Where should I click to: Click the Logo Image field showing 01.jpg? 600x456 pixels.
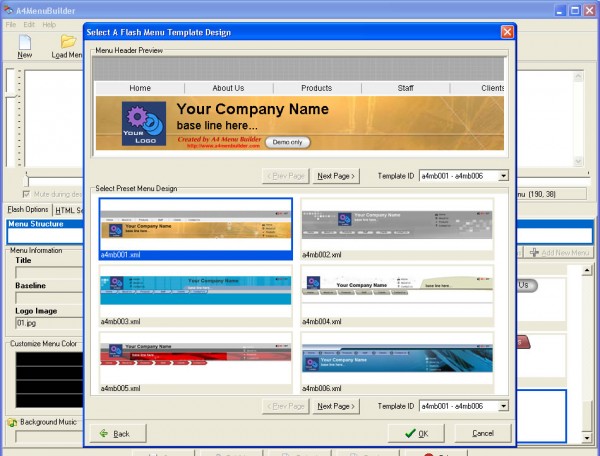49,323
